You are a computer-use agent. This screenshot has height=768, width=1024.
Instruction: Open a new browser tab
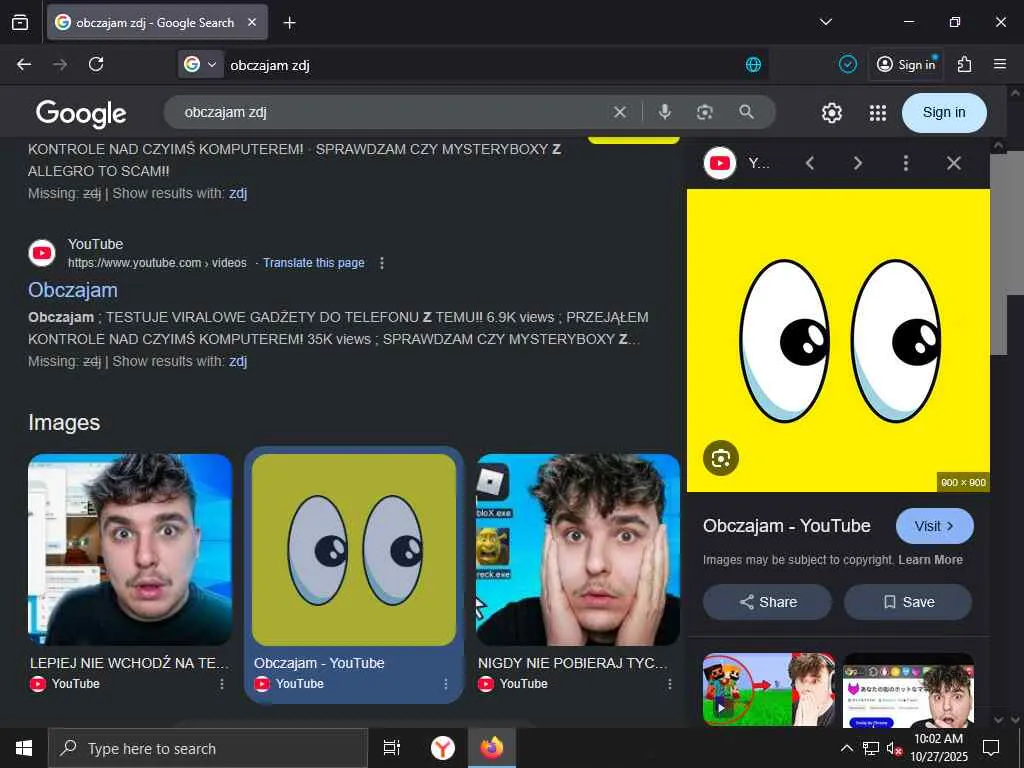pyautogui.click(x=289, y=23)
